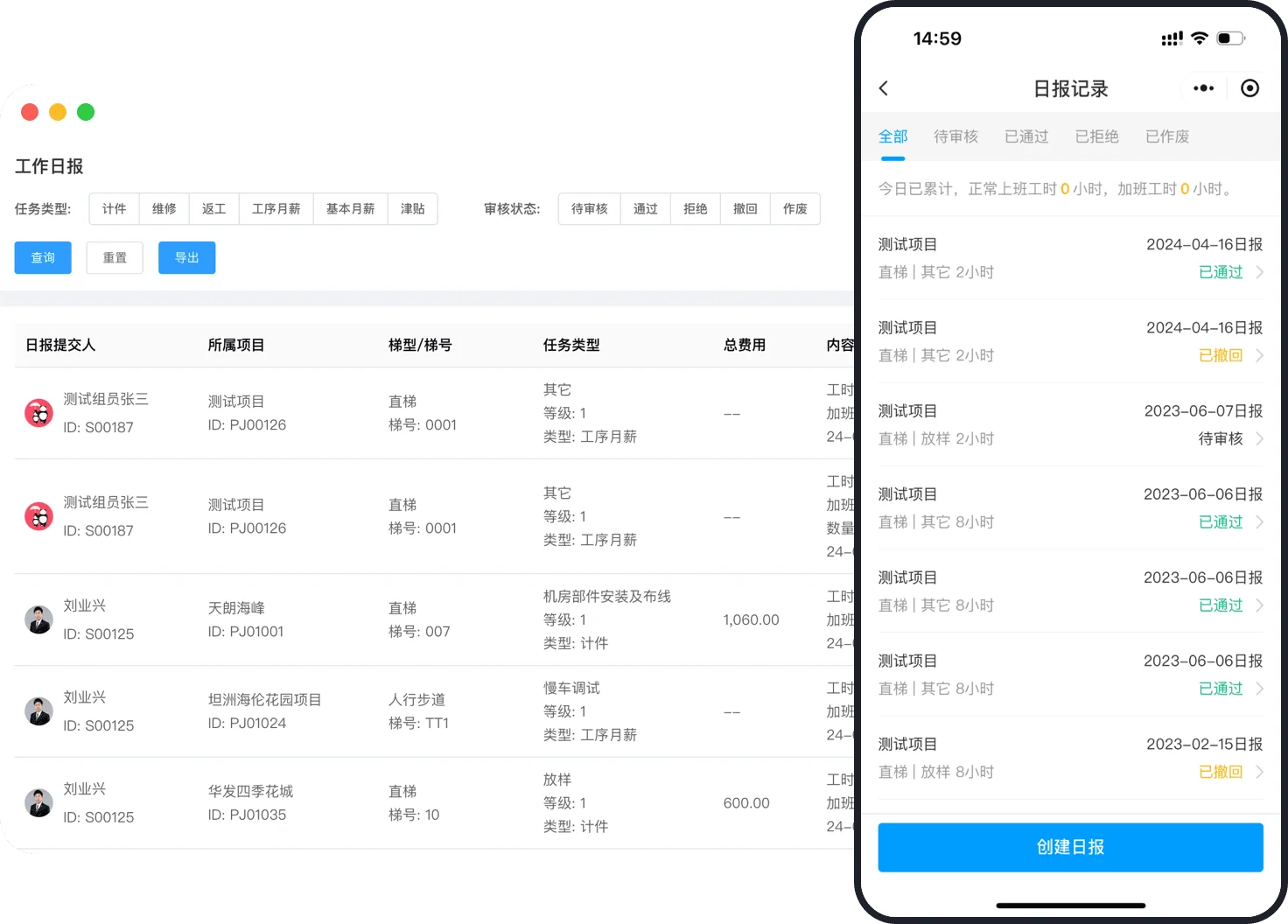Image resolution: width=1288 pixels, height=924 pixels.
Task: Open the more options (…) menu on mobile
Action: (1203, 87)
